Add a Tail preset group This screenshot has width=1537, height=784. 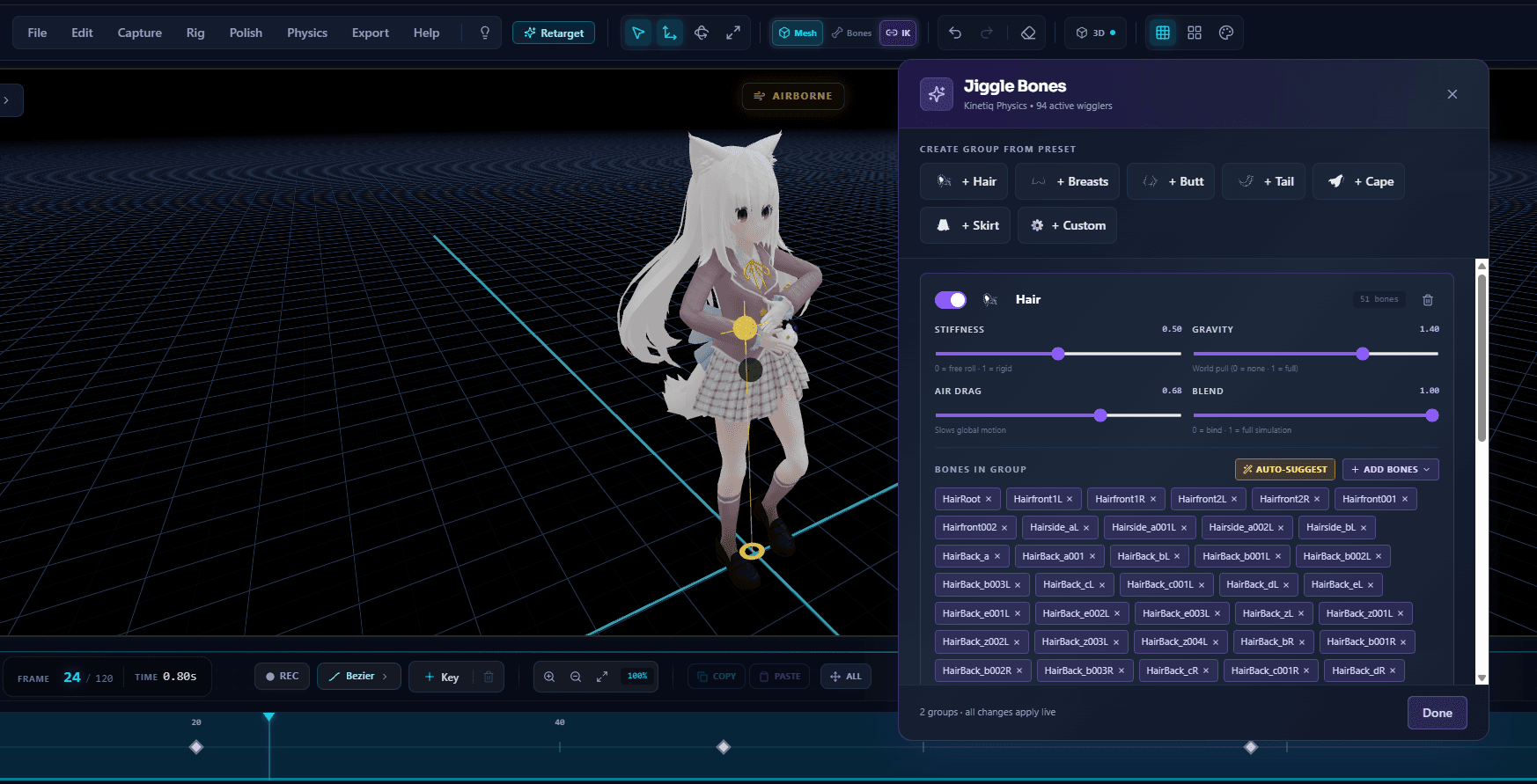tap(1263, 181)
